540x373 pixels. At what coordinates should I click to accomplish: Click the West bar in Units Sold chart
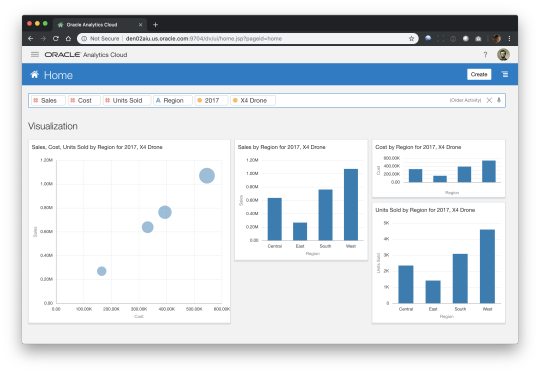coord(487,267)
